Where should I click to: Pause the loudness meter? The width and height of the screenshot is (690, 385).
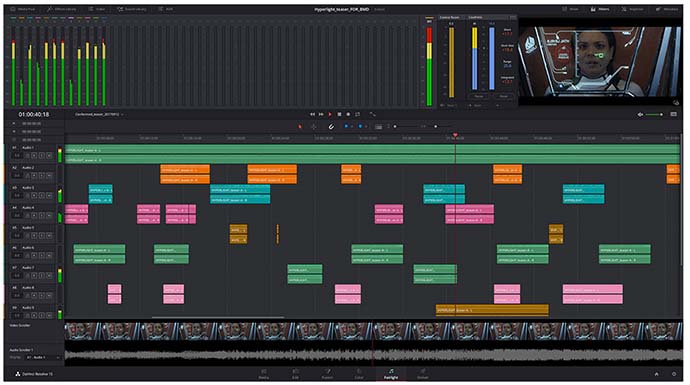pyautogui.click(x=478, y=96)
